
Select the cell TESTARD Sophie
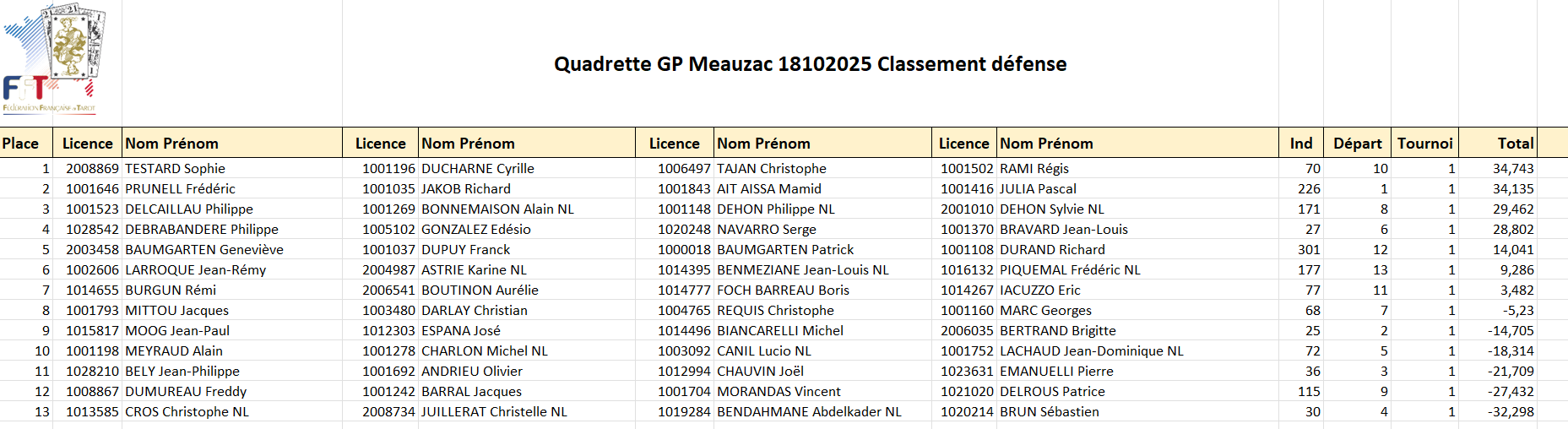pyautogui.click(x=176, y=169)
